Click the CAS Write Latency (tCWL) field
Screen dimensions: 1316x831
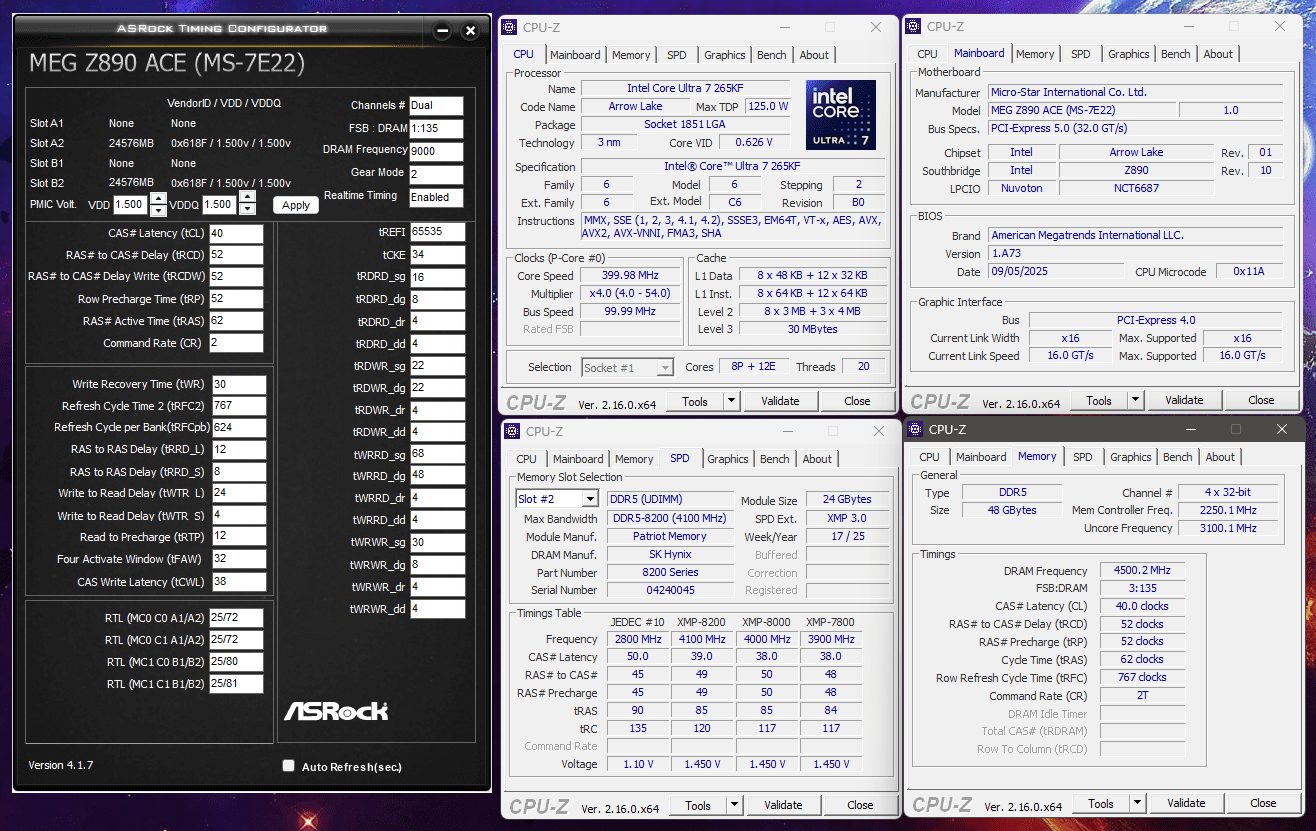pos(239,582)
